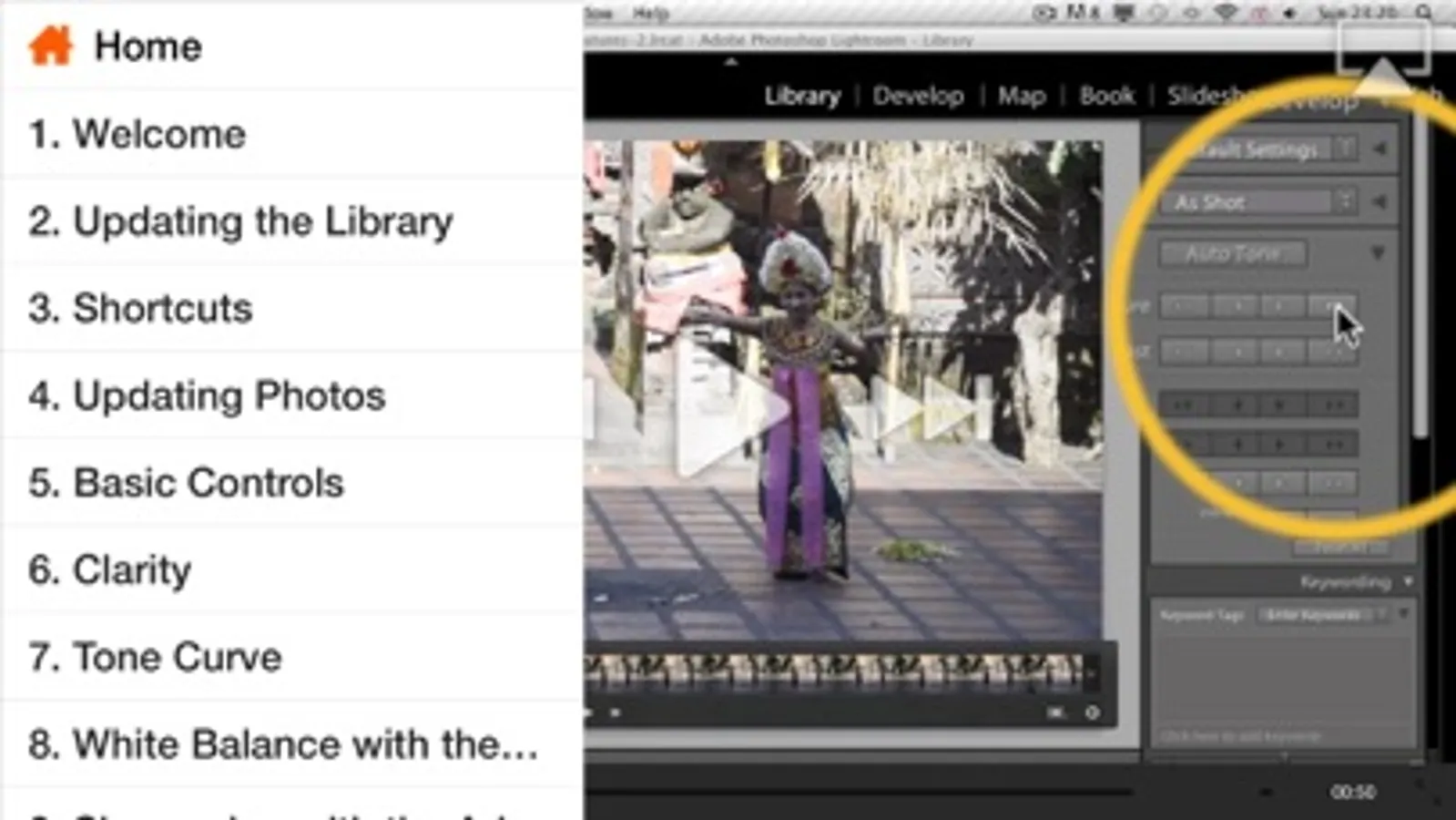This screenshot has width=1456, height=820.
Task: Go to Home in the sidebar
Action: pyautogui.click(x=291, y=46)
